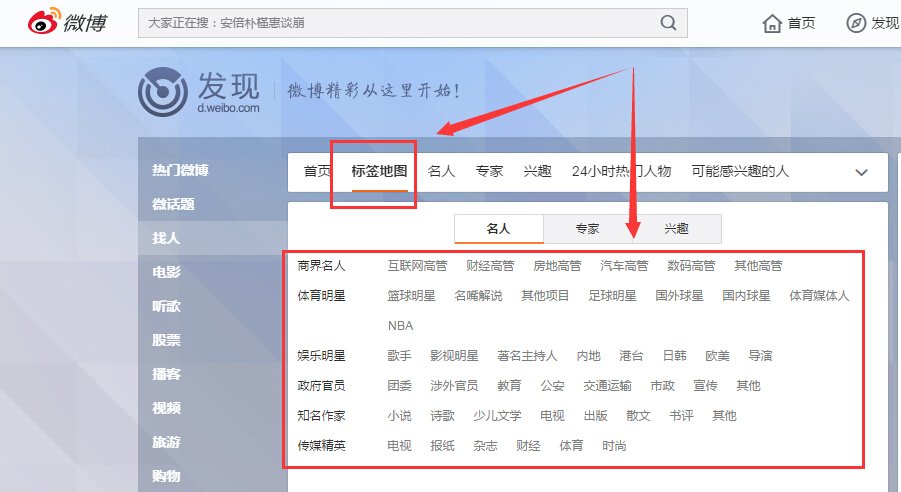Open the 篮球明星 tag link
This screenshot has height=492, width=901.
[411, 295]
